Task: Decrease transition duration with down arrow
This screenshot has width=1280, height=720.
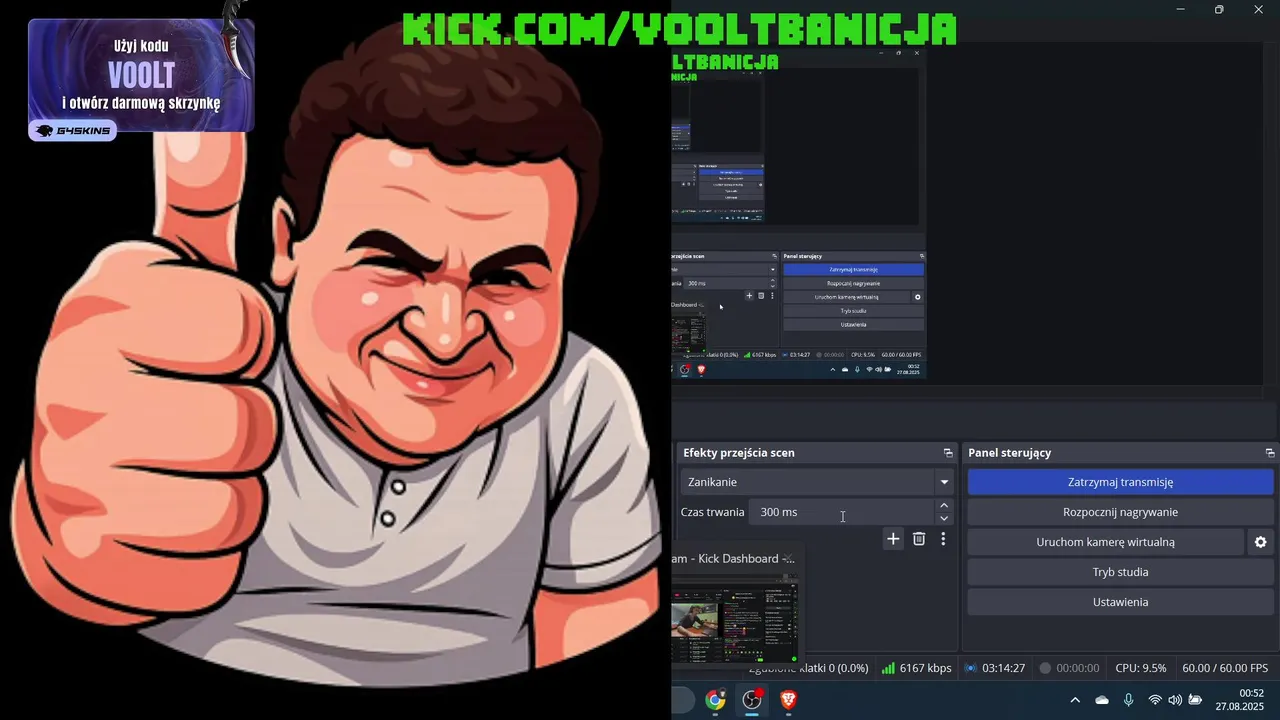Action: 944,518
